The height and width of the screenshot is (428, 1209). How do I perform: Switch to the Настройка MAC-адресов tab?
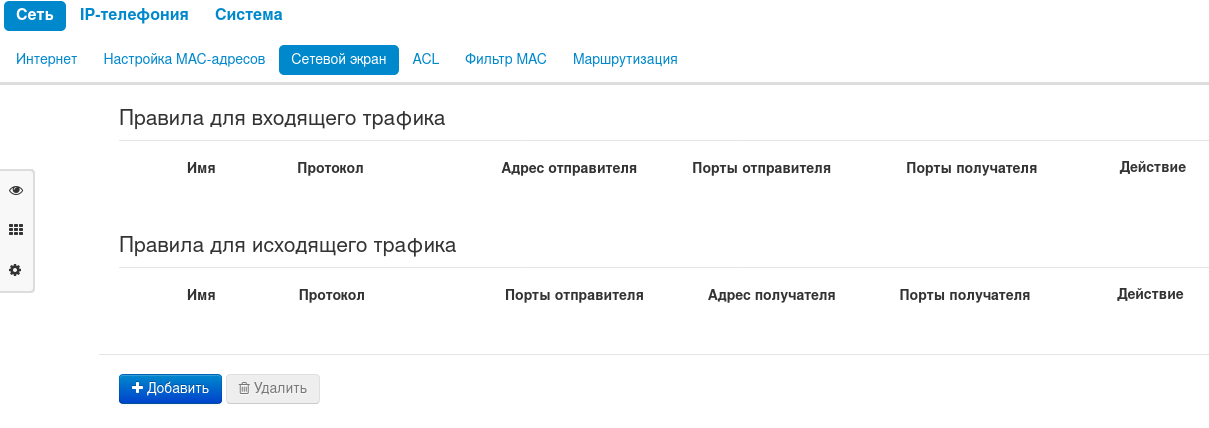tap(184, 60)
